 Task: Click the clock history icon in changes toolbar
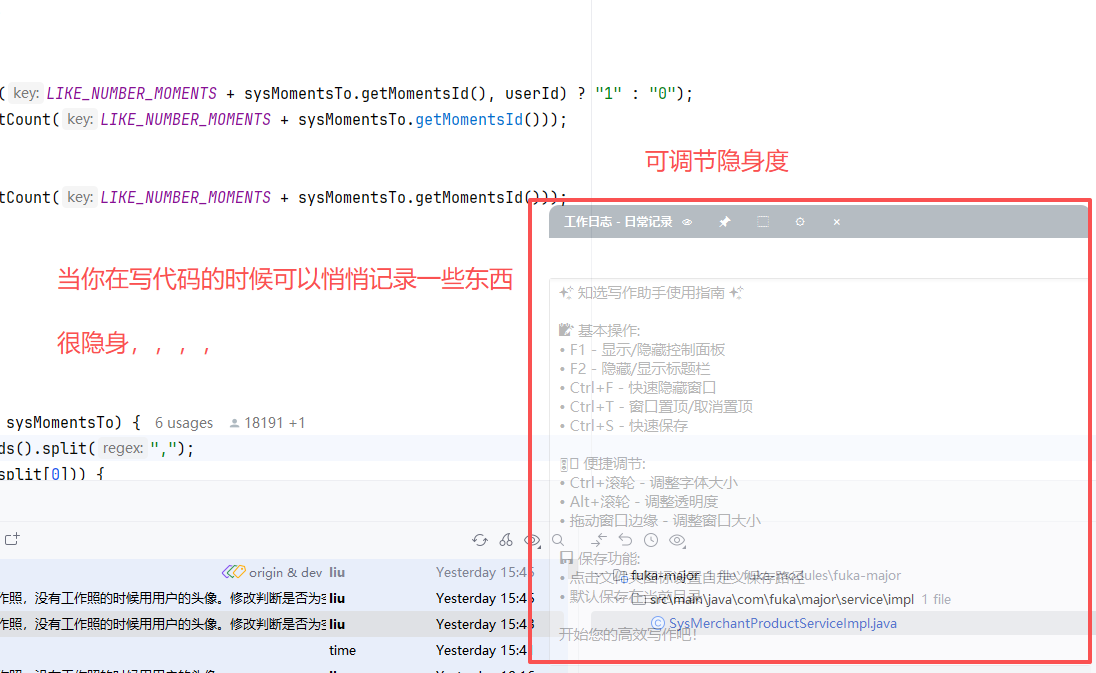pos(651,540)
